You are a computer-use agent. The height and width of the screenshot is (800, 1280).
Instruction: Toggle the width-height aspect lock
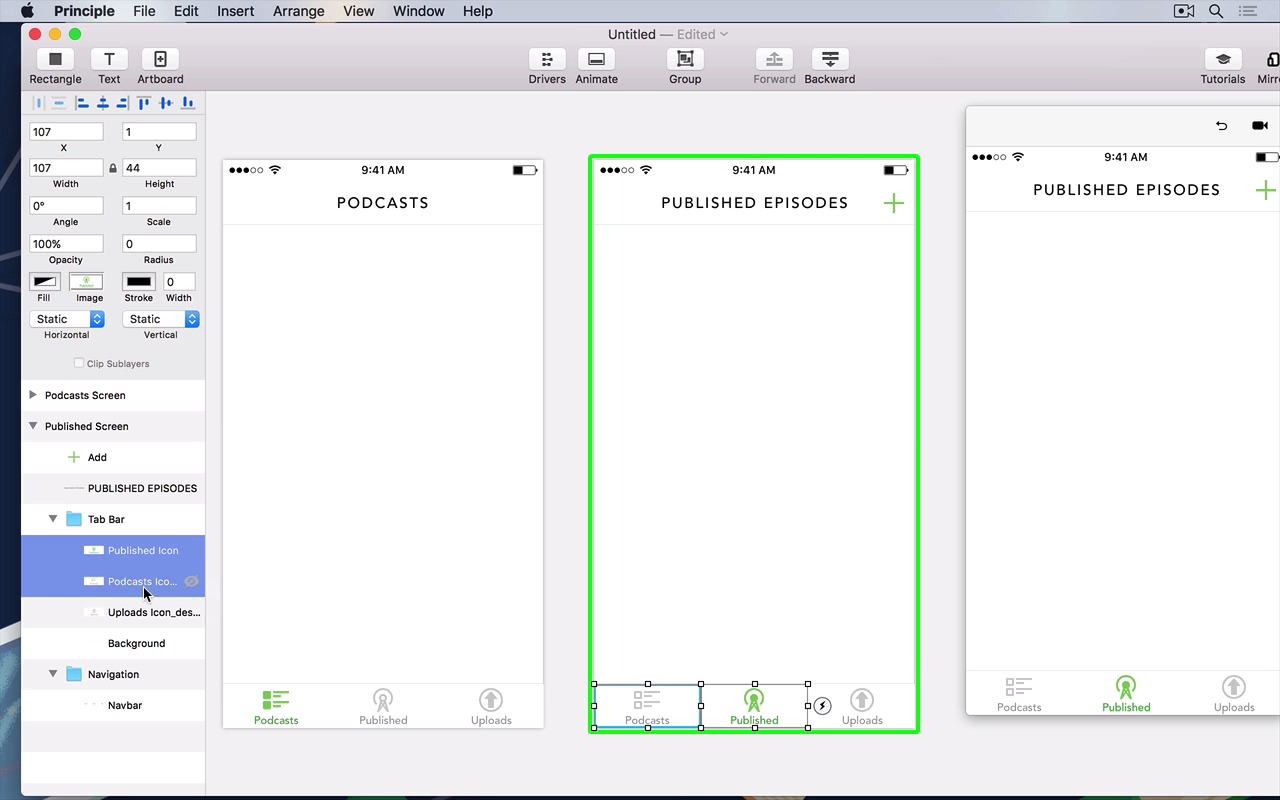click(112, 168)
